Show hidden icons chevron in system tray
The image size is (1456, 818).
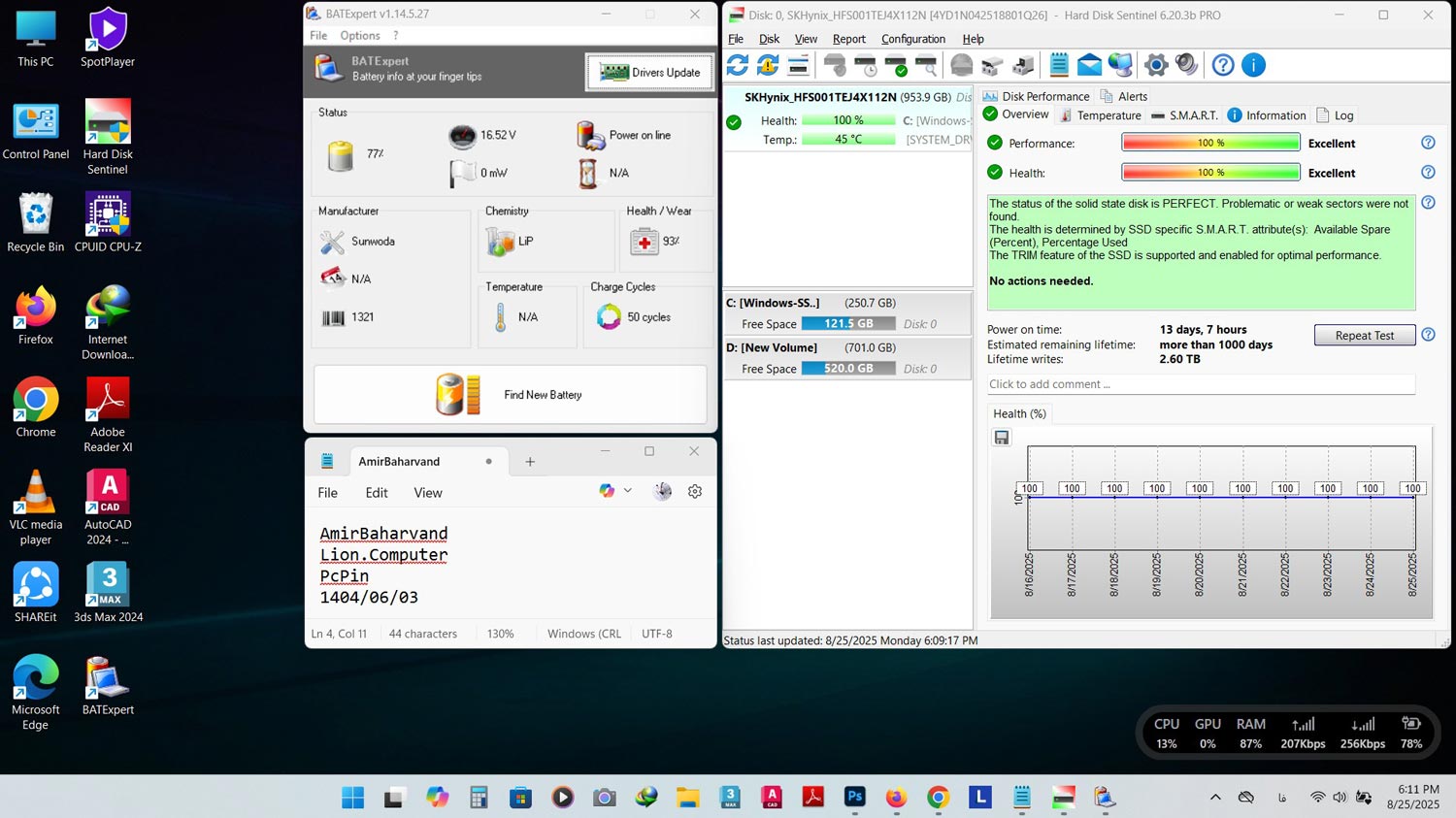(x=1215, y=798)
